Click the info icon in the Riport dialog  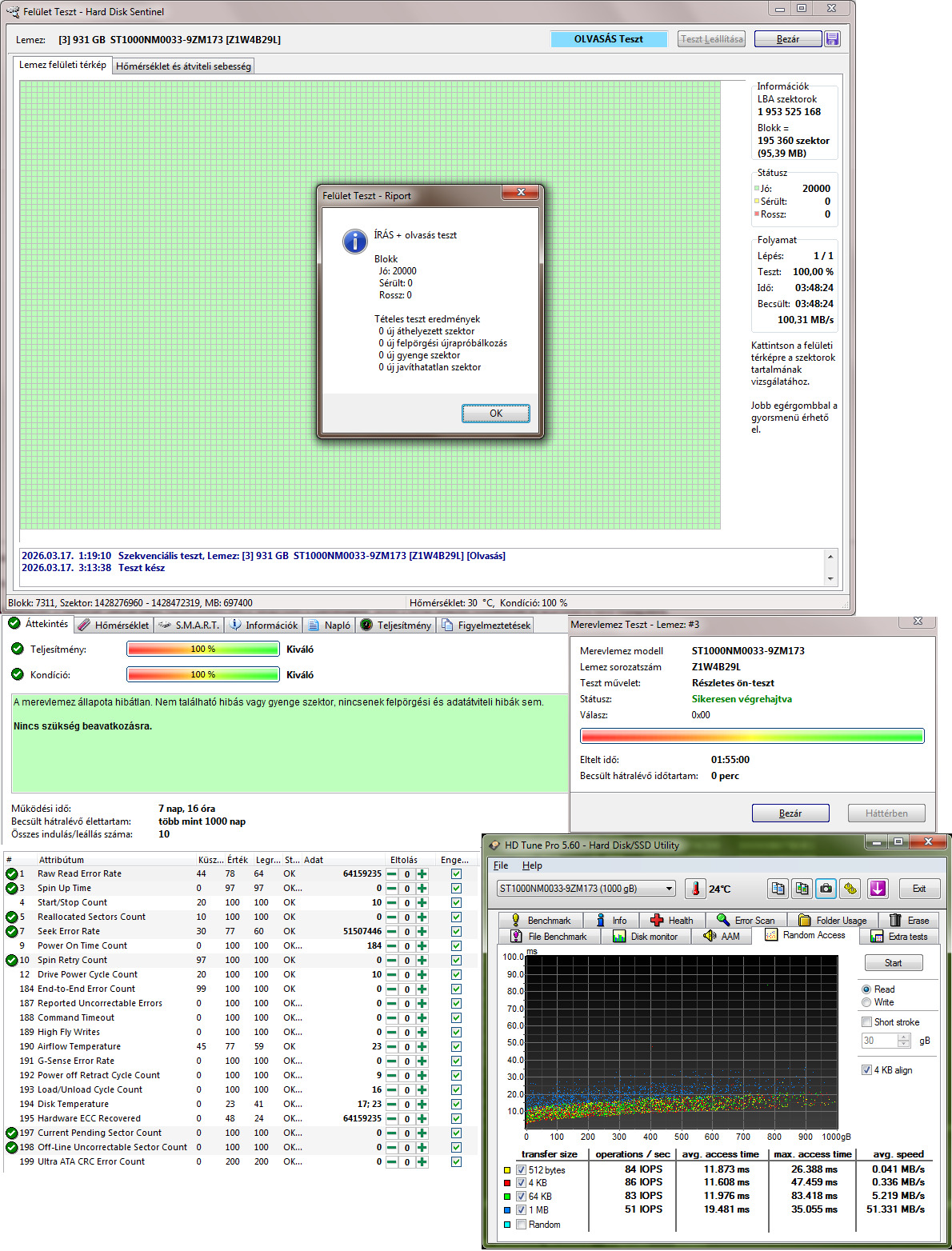click(354, 241)
